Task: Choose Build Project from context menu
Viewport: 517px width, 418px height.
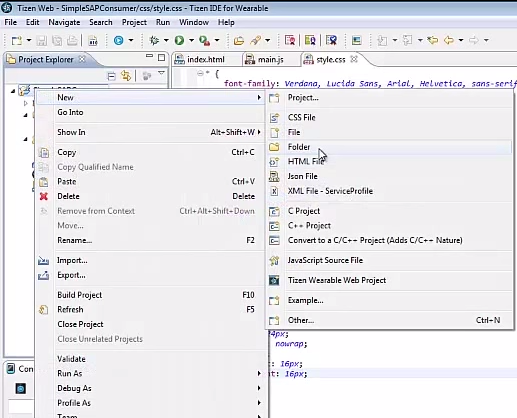Action: pos(150,295)
